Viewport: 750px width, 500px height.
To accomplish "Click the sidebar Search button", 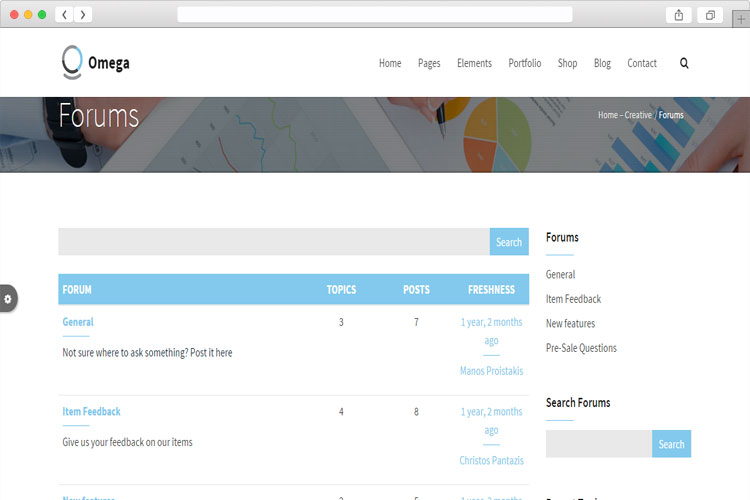I will point(671,444).
